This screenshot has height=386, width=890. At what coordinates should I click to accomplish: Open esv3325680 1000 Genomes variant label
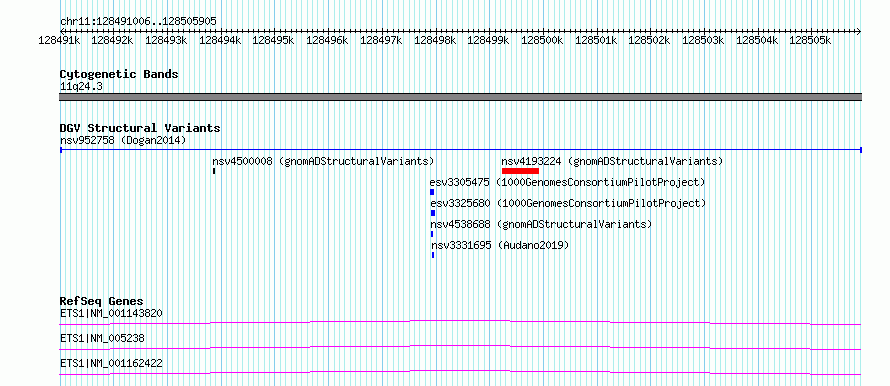click(x=568, y=203)
